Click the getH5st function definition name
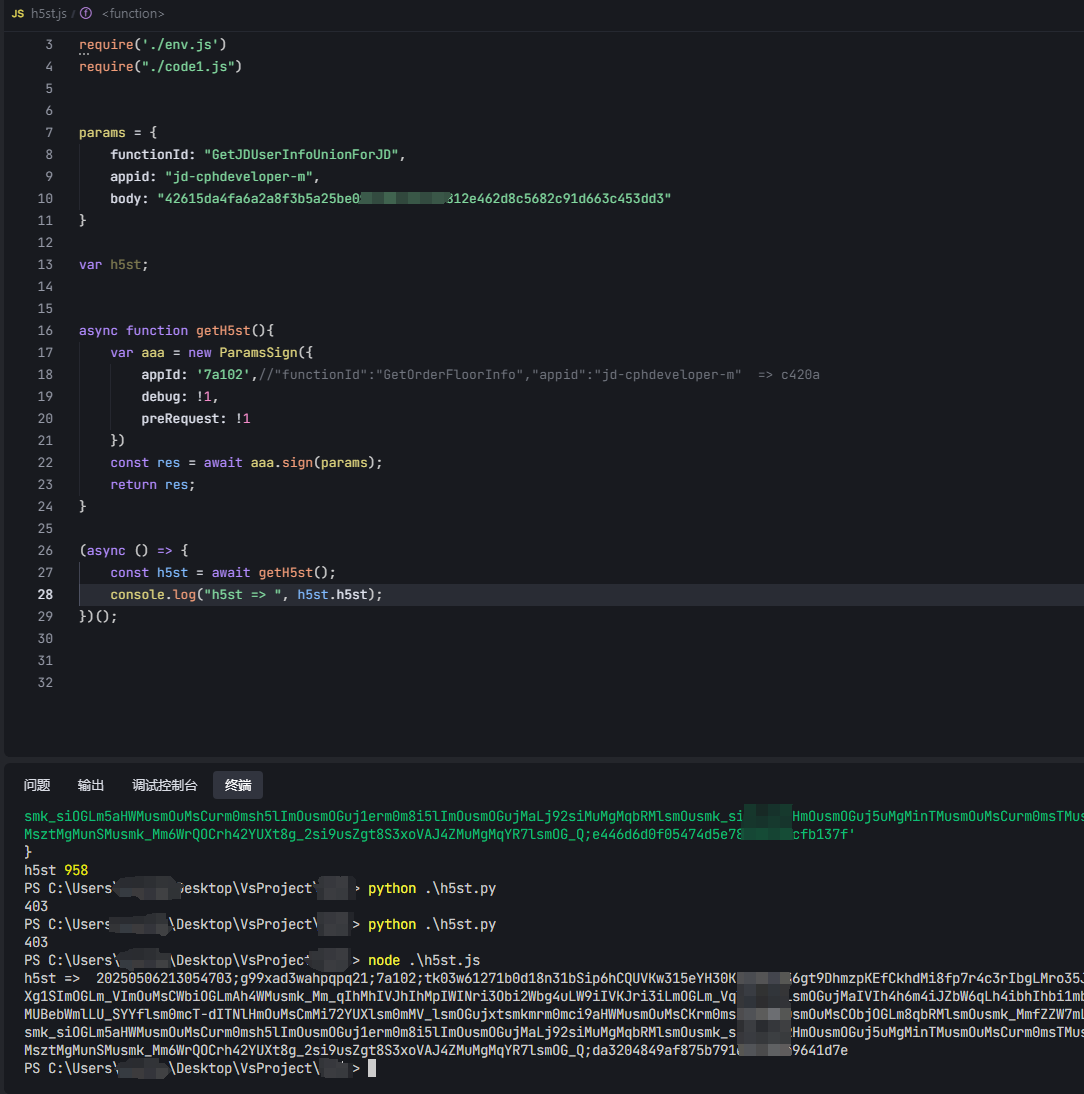 coord(227,330)
